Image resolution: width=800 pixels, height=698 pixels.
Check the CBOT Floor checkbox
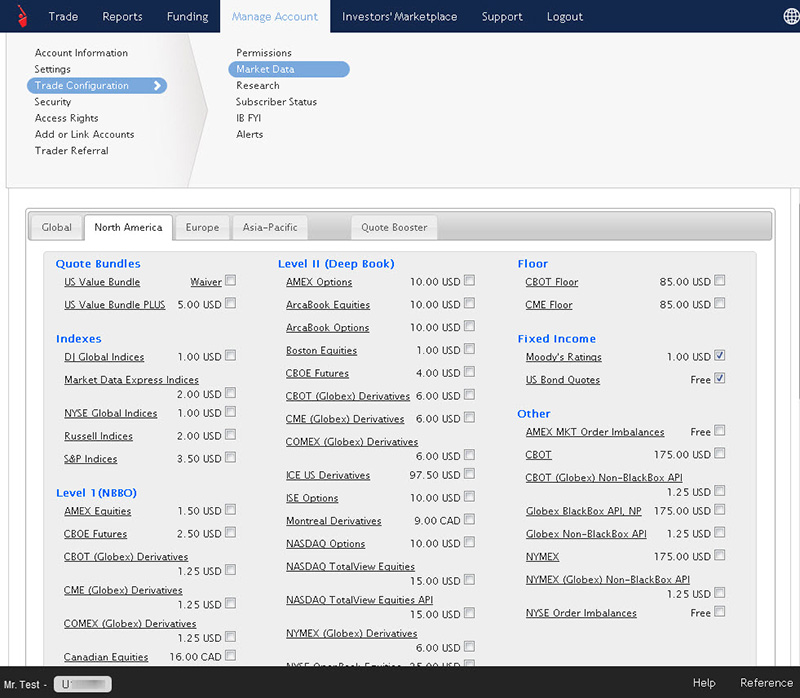719,280
